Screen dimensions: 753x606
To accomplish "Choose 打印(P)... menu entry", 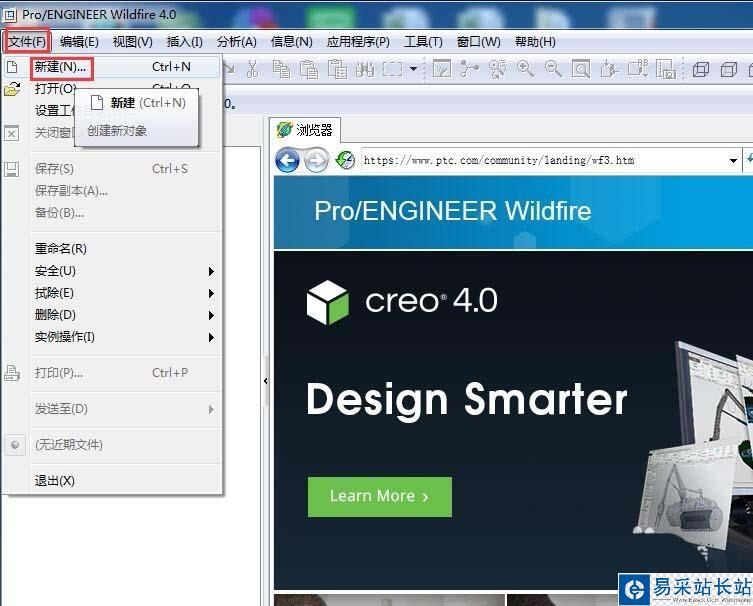I will pyautogui.click(x=125, y=373).
